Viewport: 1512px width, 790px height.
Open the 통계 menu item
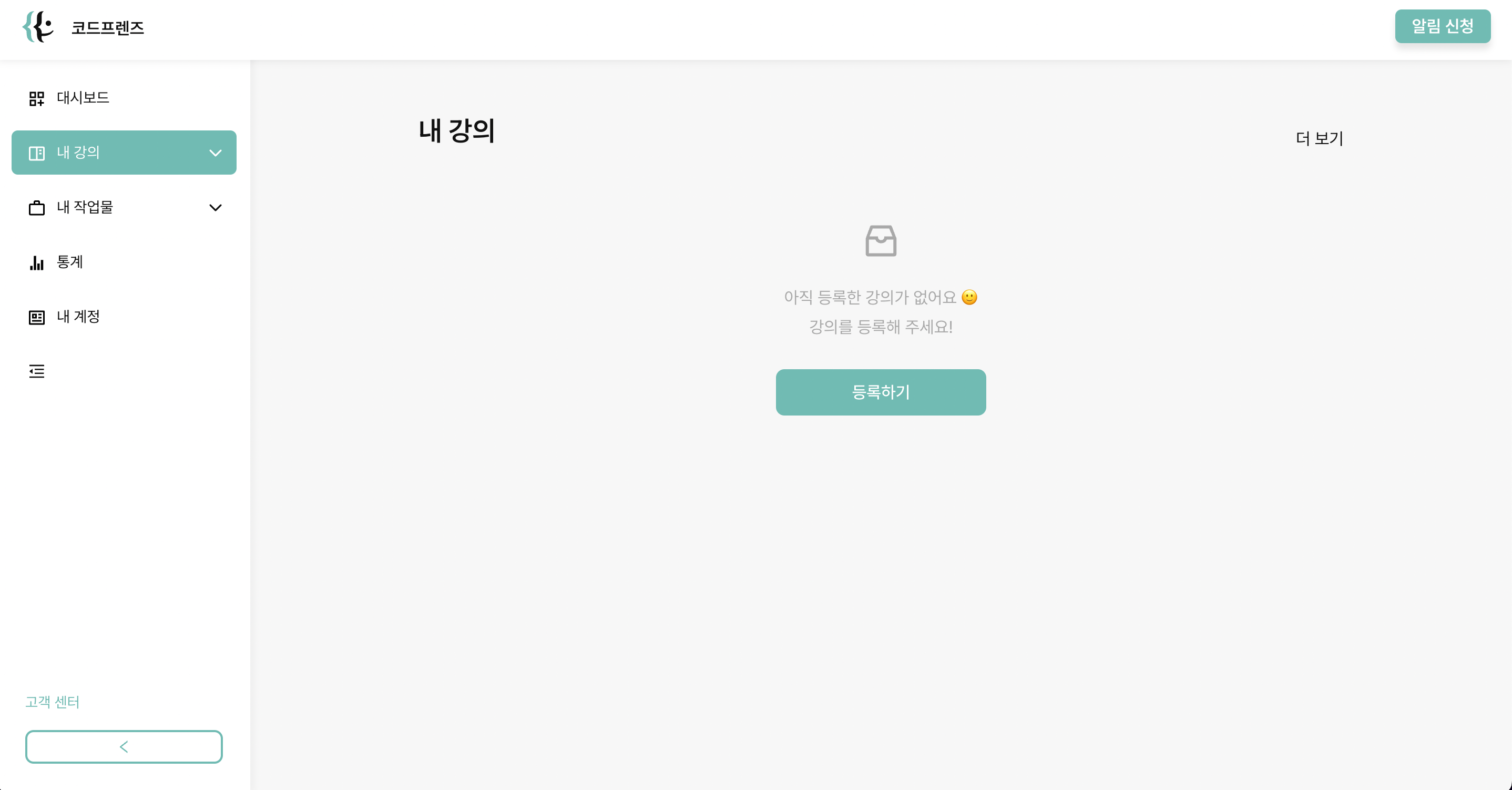pos(124,262)
